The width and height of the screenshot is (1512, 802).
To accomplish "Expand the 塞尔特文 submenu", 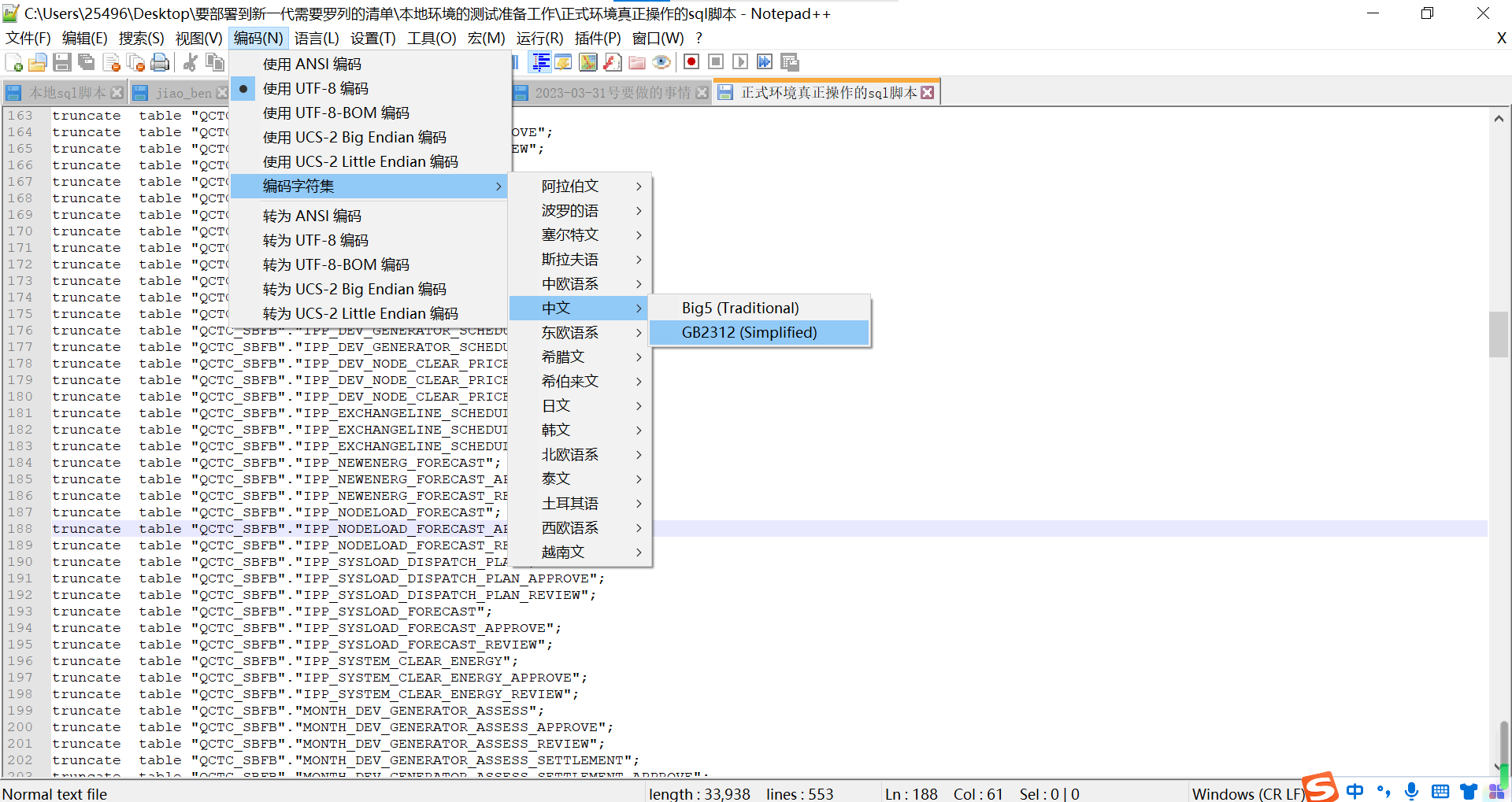I will tap(580, 235).
